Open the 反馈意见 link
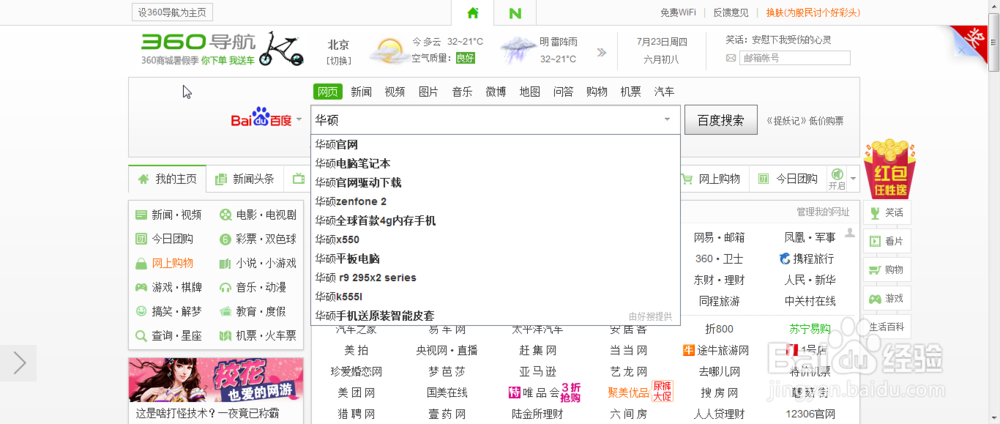Image resolution: width=1000 pixels, height=424 pixels. [x=731, y=12]
